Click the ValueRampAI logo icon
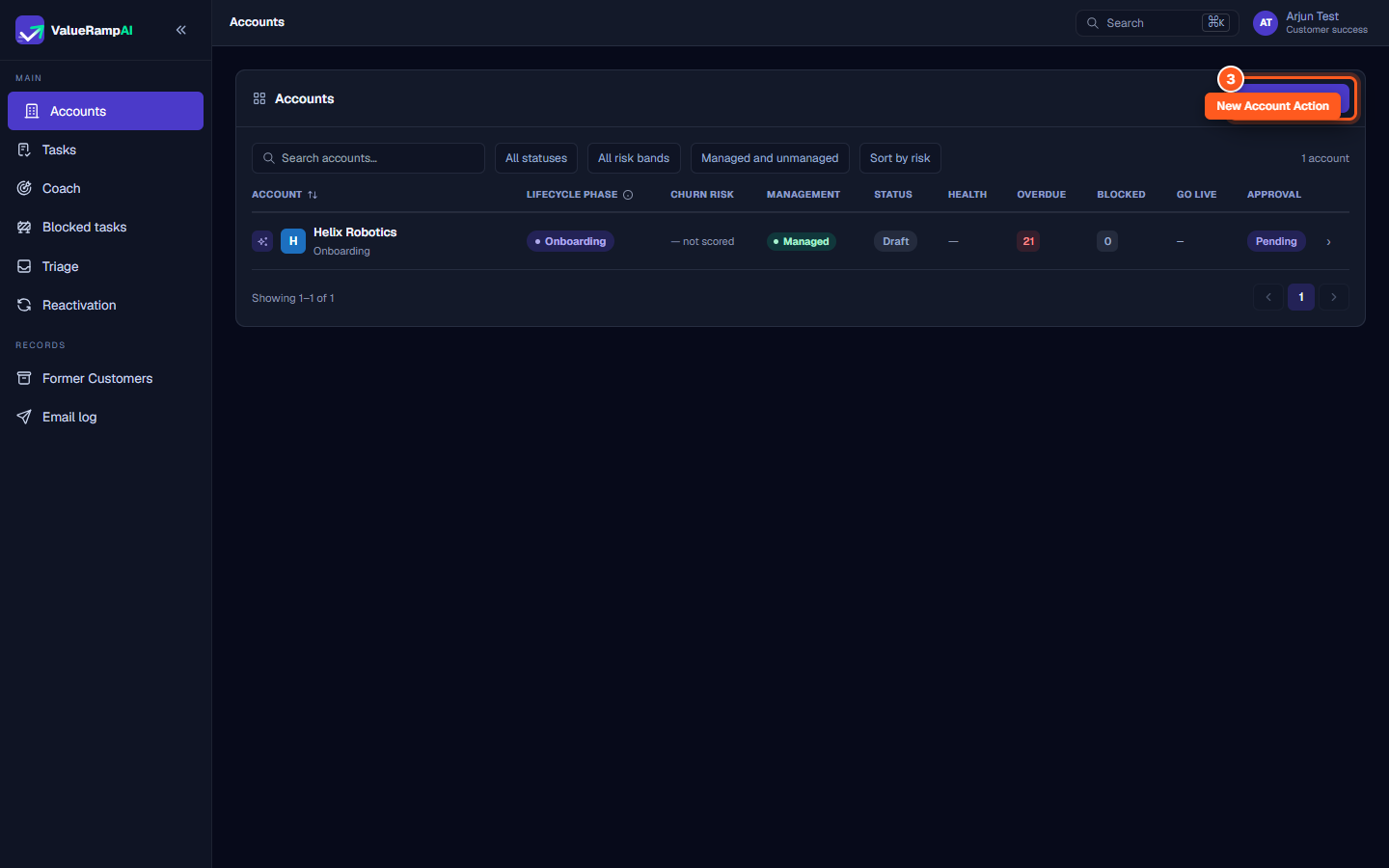 coord(30,30)
